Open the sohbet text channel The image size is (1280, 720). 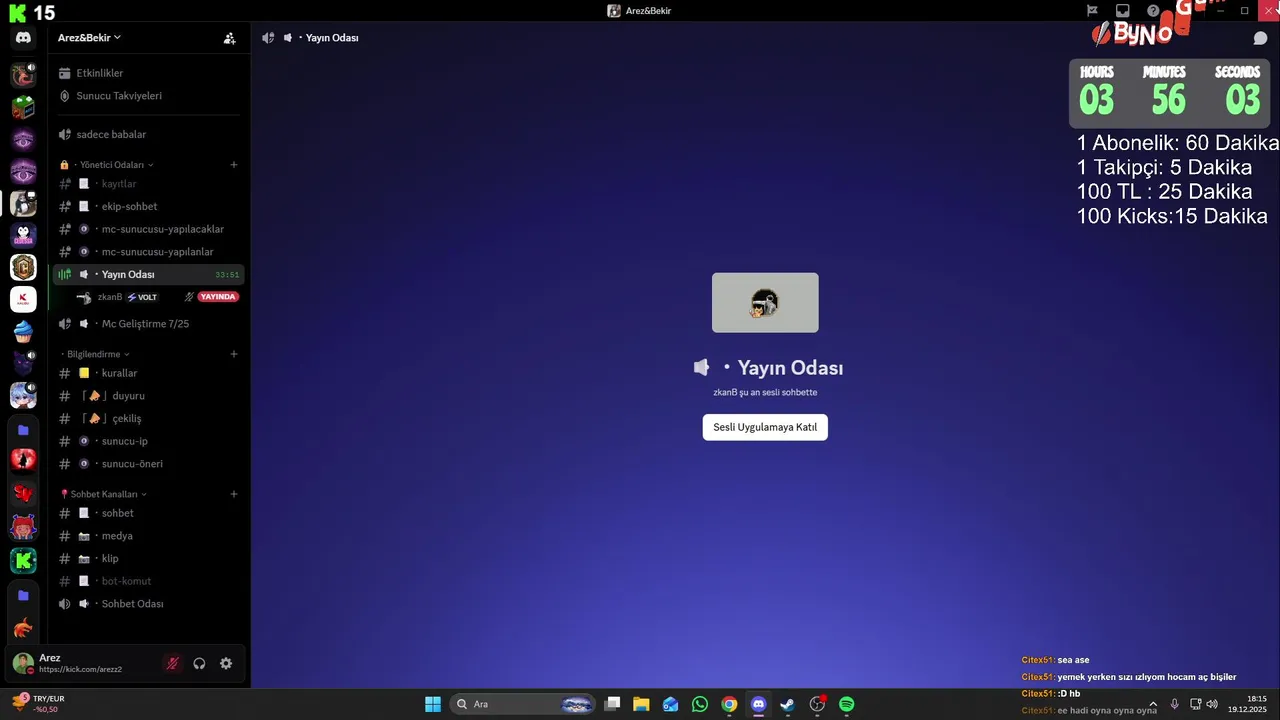click(148, 513)
